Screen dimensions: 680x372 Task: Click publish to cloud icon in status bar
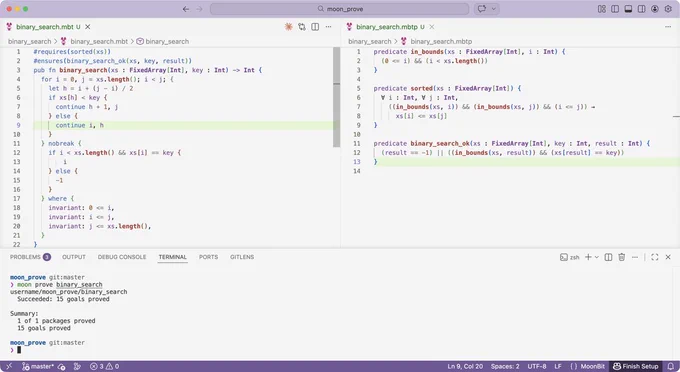[x=61, y=366]
